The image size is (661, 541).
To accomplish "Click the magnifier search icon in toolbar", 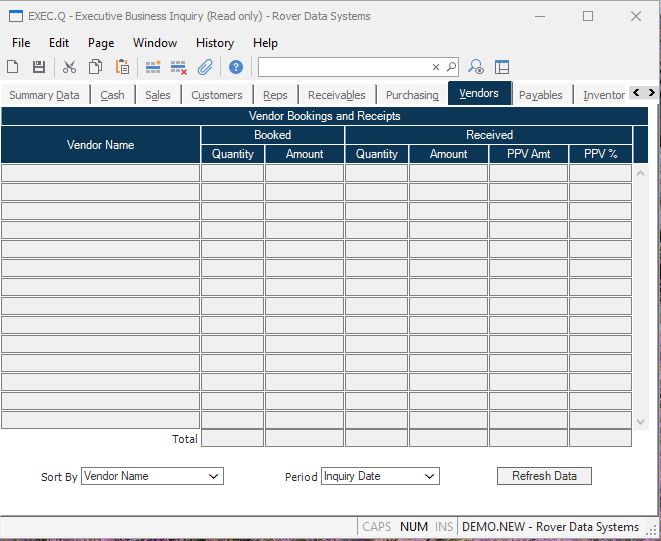I will click(x=451, y=67).
